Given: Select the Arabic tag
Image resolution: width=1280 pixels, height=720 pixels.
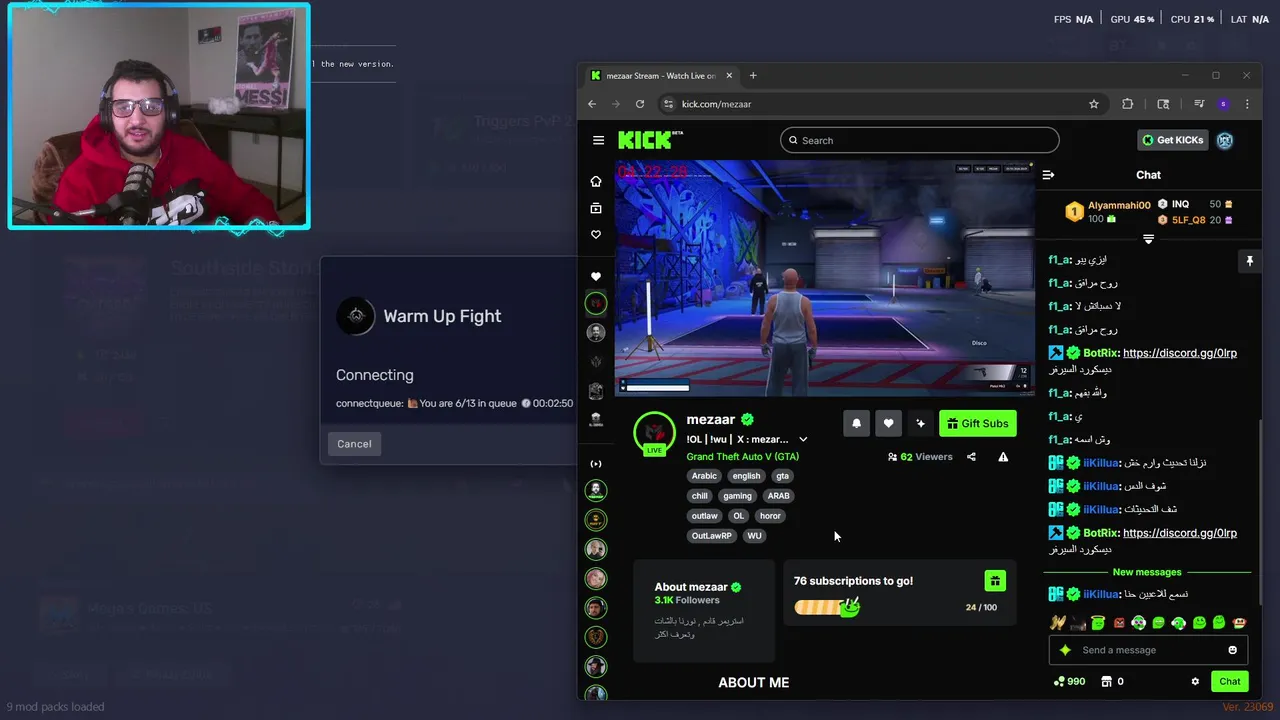Looking at the screenshot, I should tap(704, 476).
